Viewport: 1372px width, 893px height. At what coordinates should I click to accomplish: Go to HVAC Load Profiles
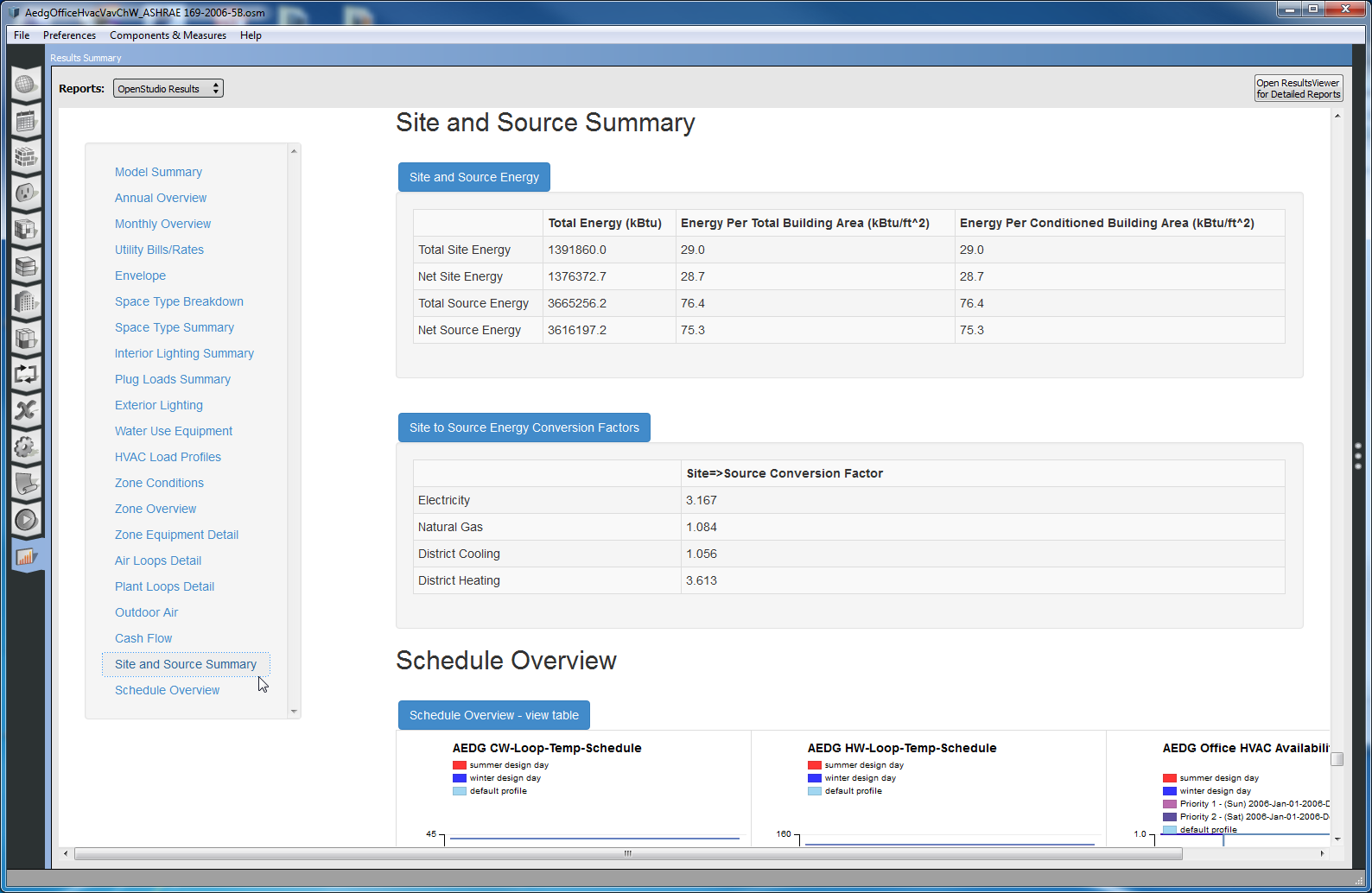(x=168, y=457)
